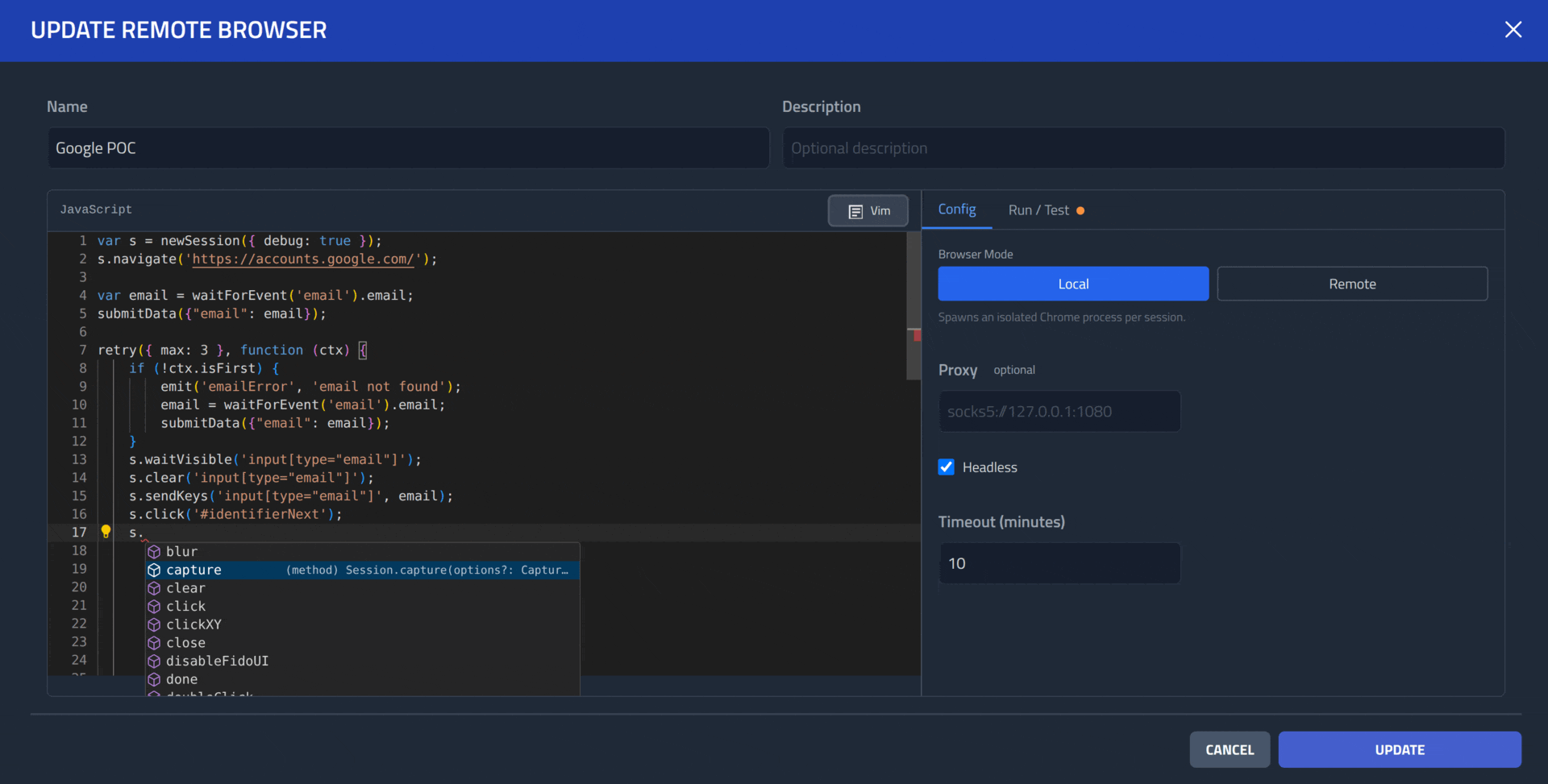The image size is (1548, 784).
Task: Focus the Name field with Google POC
Action: pyautogui.click(x=408, y=148)
